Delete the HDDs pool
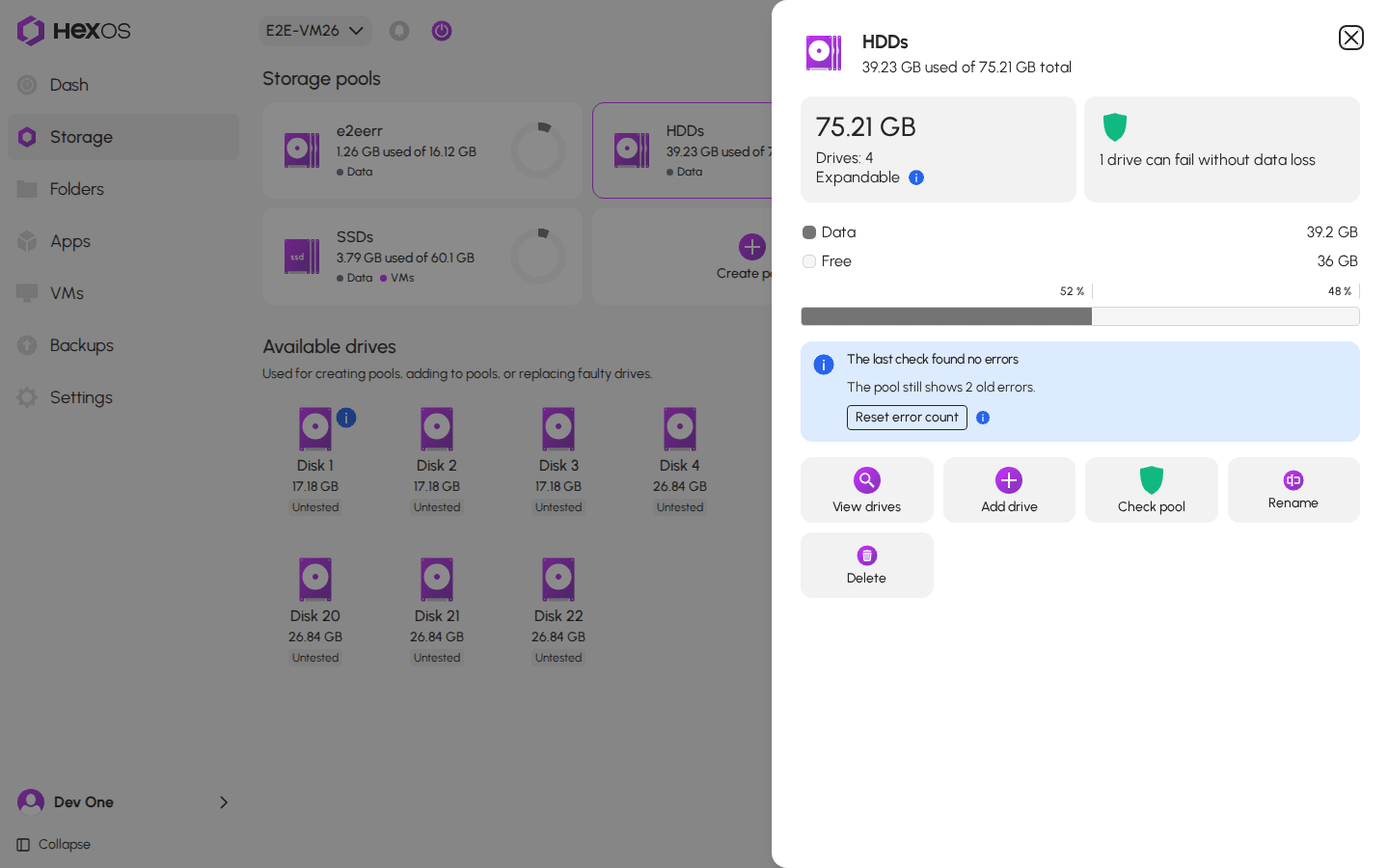Image resolution: width=1389 pixels, height=868 pixels. click(867, 565)
